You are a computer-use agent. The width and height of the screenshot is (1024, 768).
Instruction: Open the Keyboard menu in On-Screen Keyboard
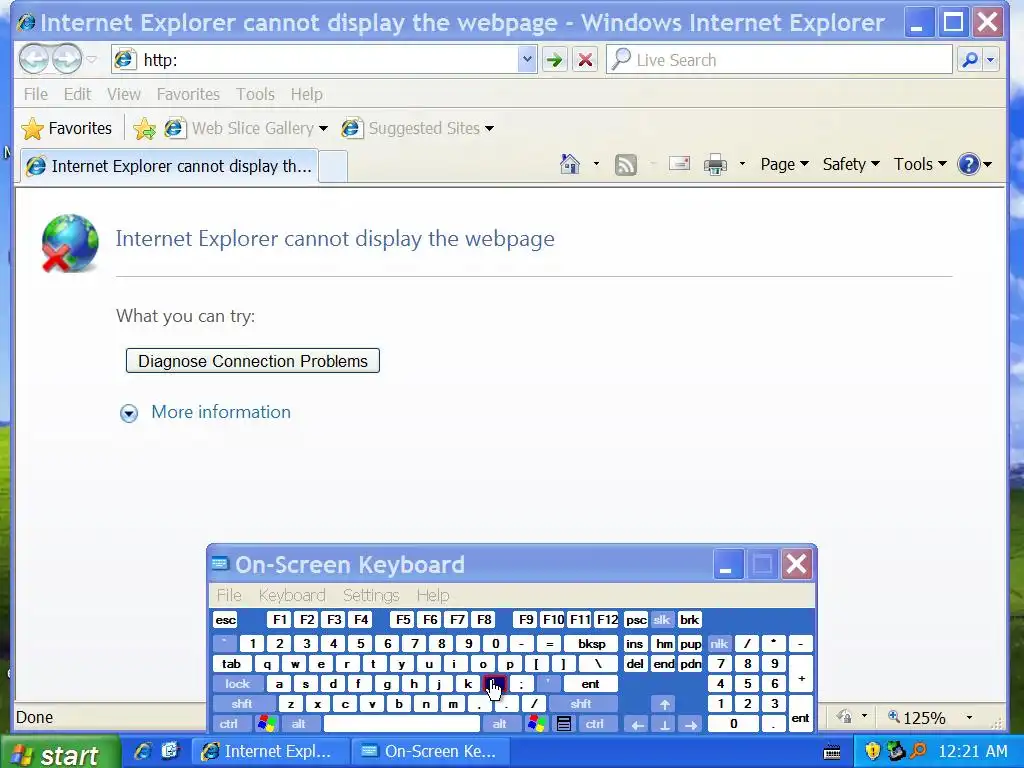coord(292,595)
